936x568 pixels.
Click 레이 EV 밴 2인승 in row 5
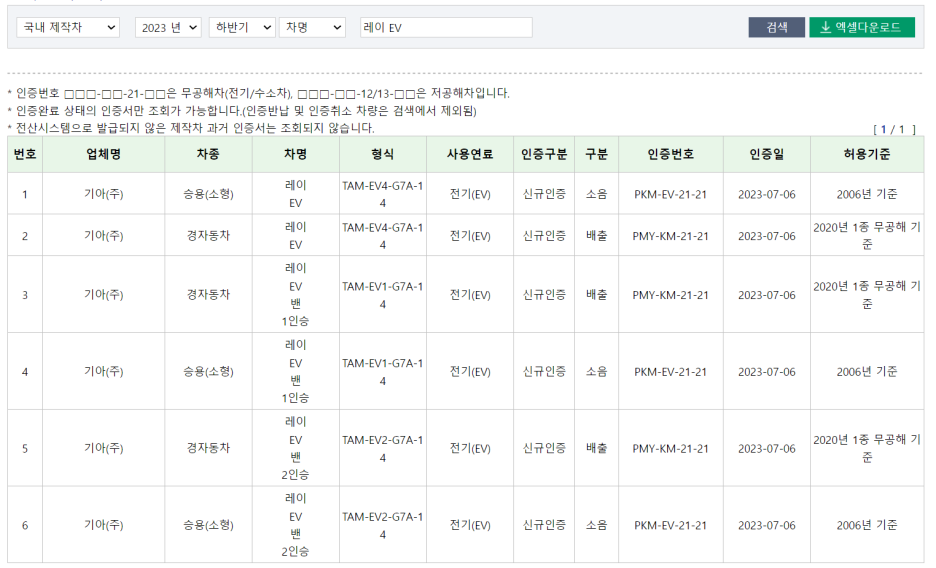(295, 448)
